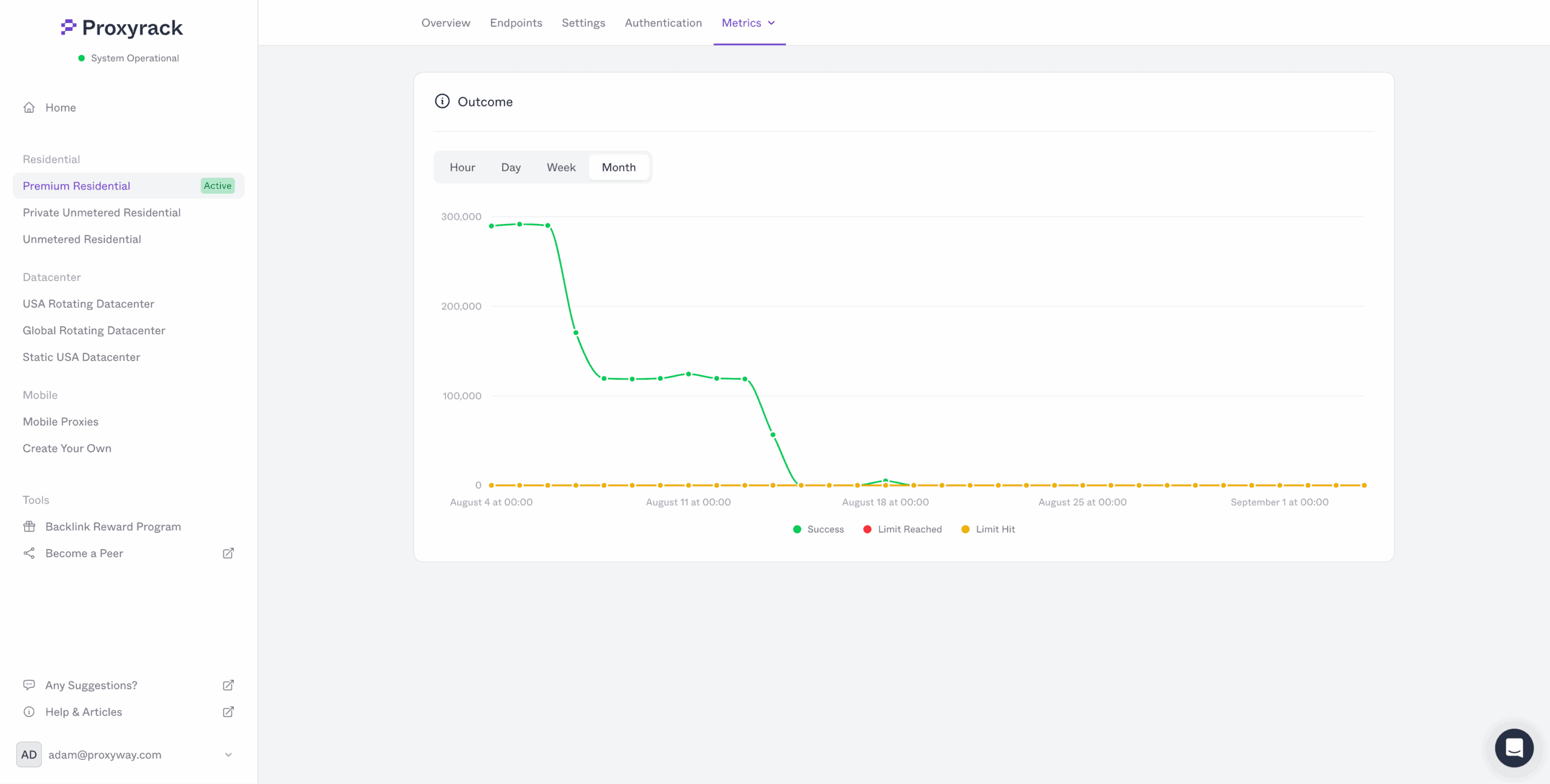Open external link icon beside Help & Articles
1550x784 pixels.
coord(228,712)
